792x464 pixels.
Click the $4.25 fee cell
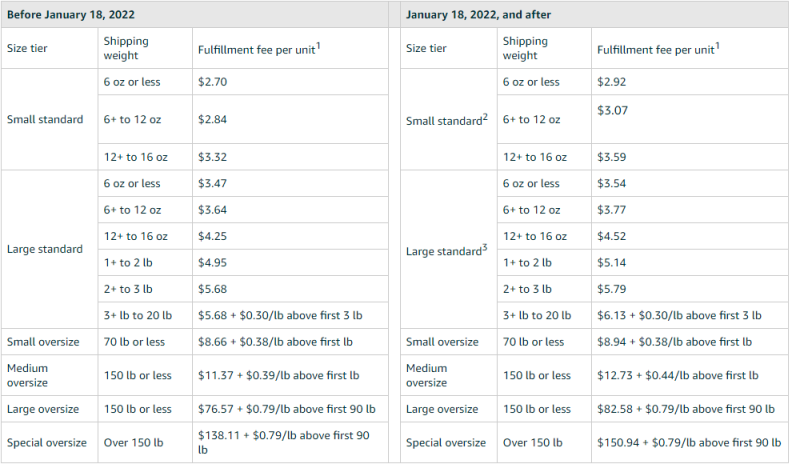pyautogui.click(x=212, y=236)
